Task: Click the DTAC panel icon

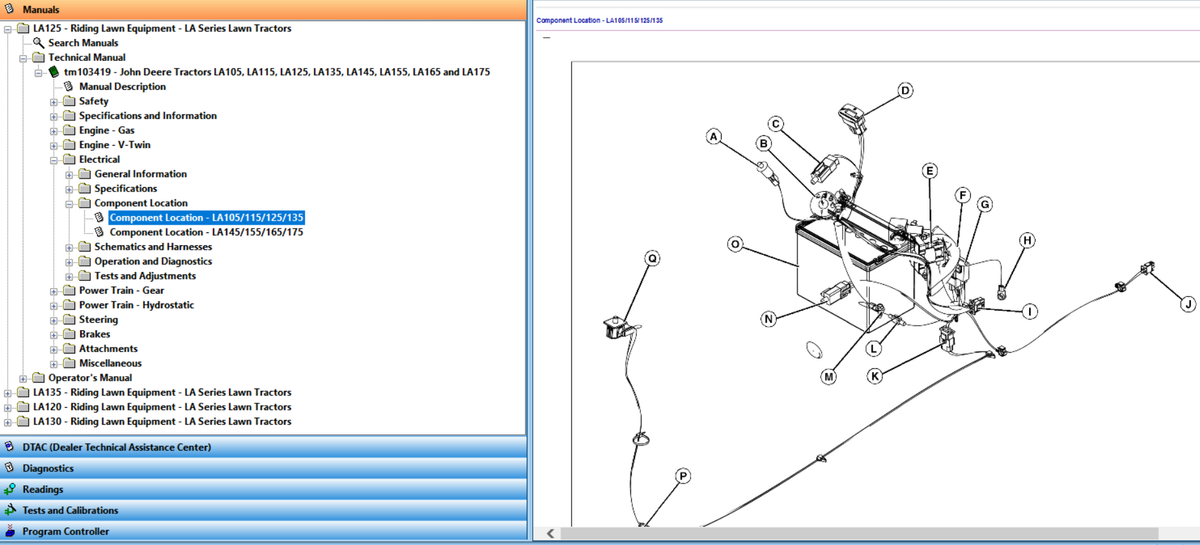Action: pyautogui.click(x=10, y=447)
